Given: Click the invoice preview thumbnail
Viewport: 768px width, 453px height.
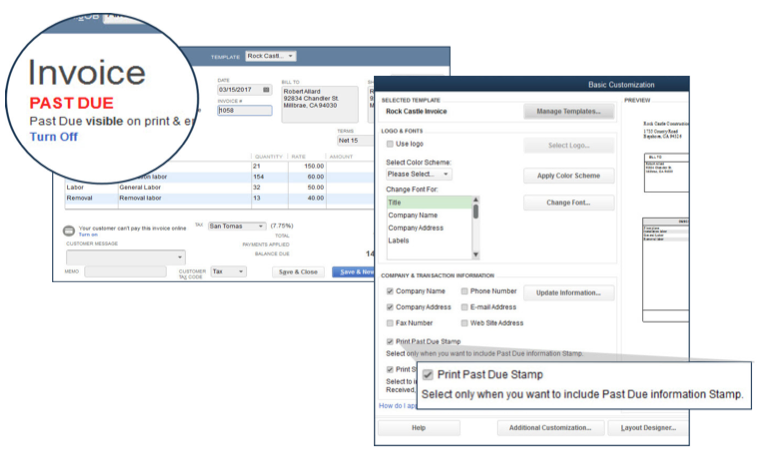Looking at the screenshot, I should [665, 220].
